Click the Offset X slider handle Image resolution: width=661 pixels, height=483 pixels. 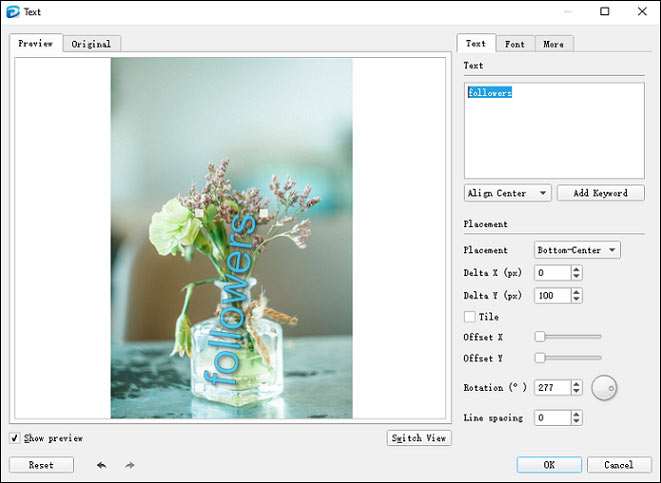(x=540, y=336)
